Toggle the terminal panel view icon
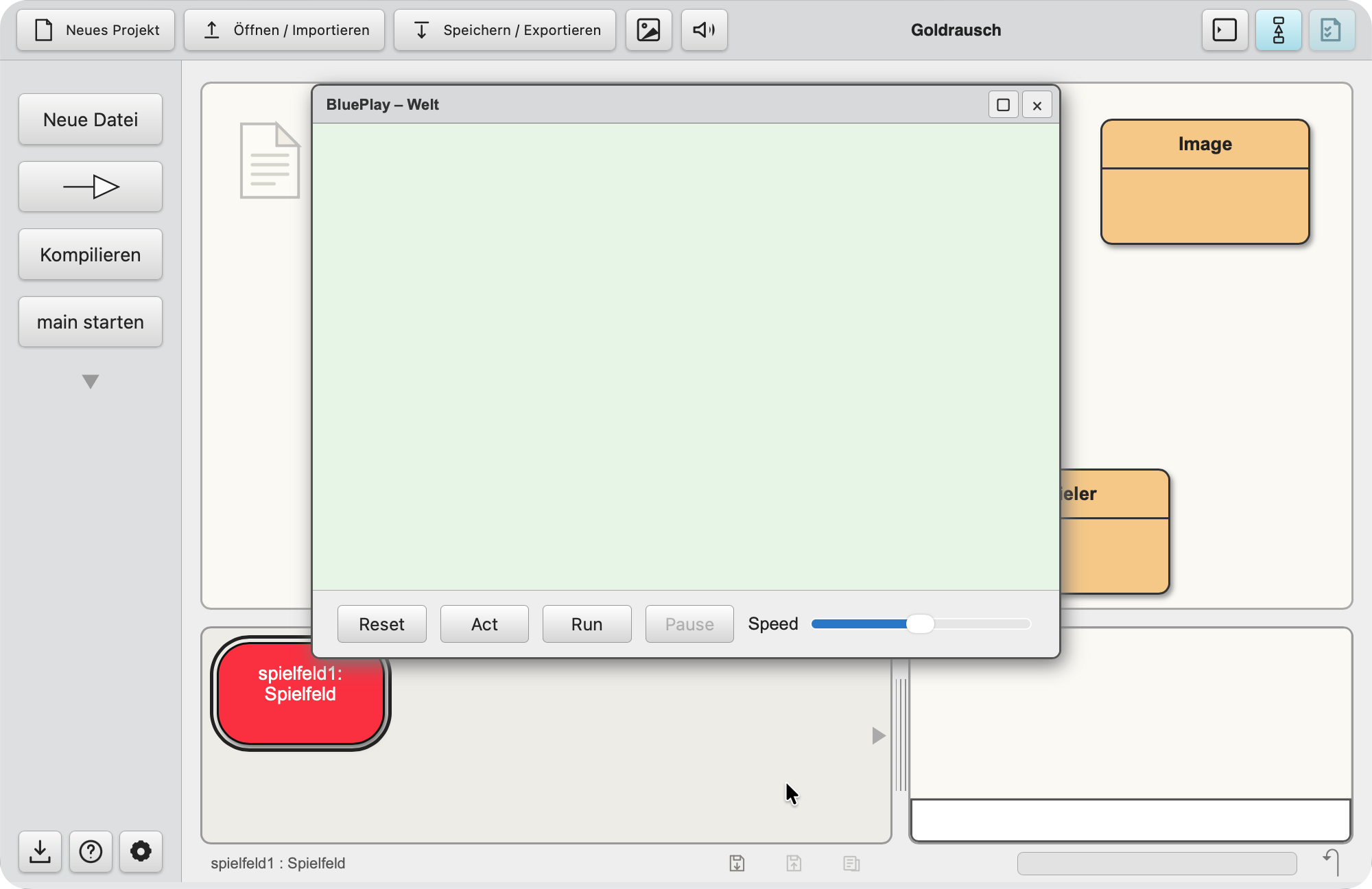1372x889 pixels. [x=1225, y=30]
